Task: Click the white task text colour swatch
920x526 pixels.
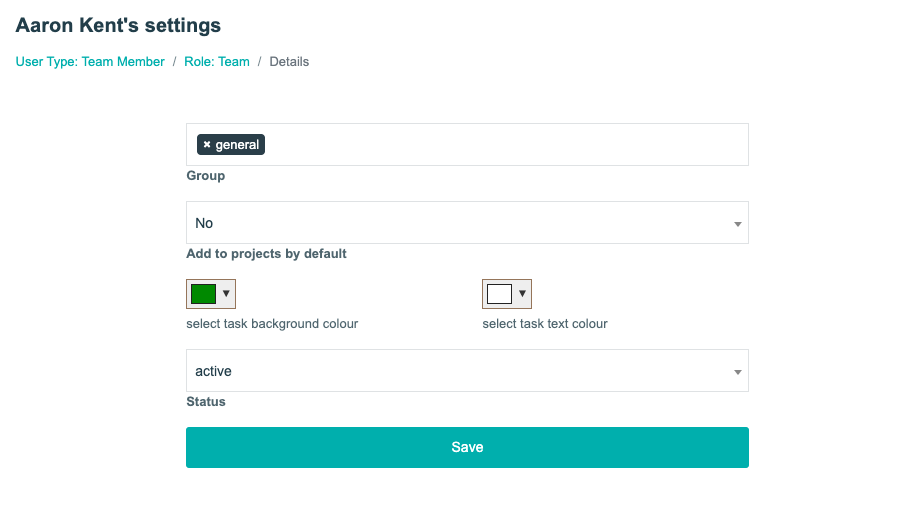Action: 499,294
